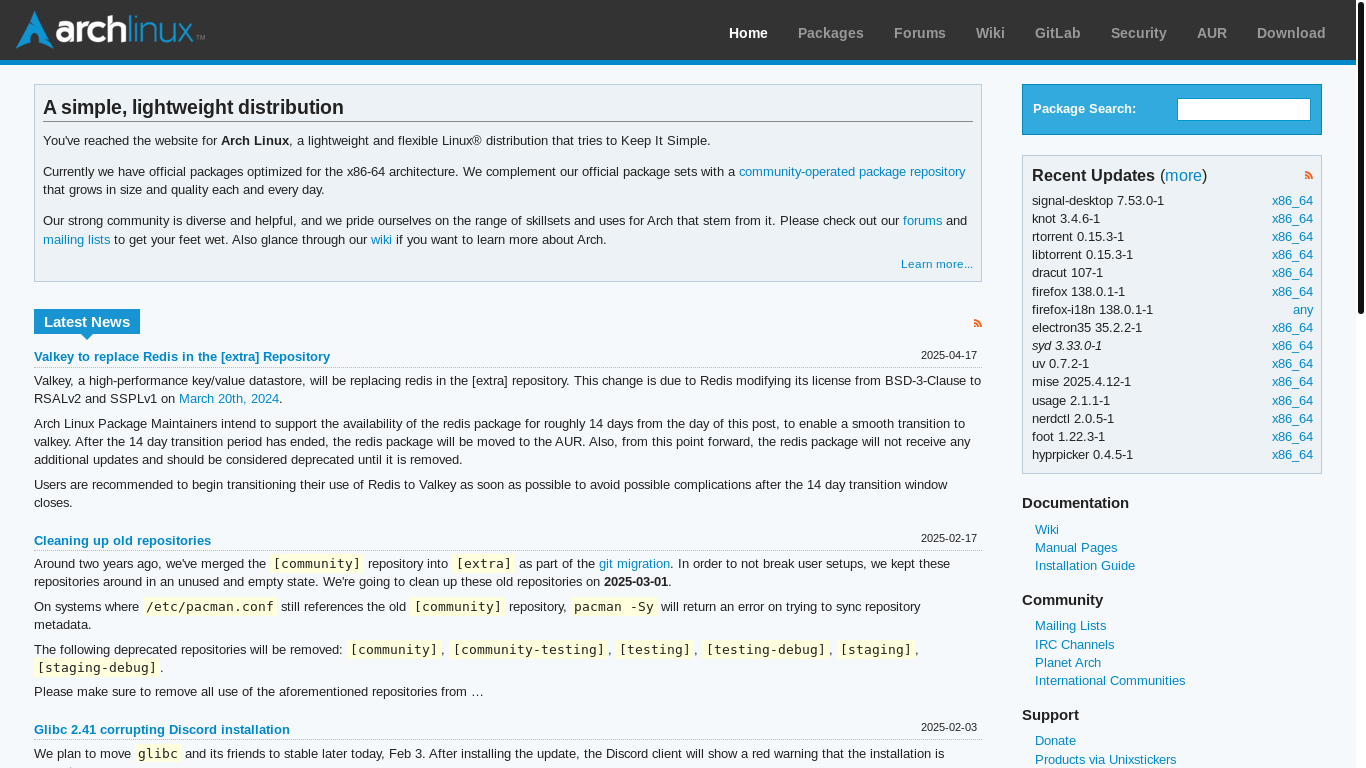Open Valkey to replace Redis news article
This screenshot has width=1366, height=768.
pyautogui.click(x=182, y=357)
